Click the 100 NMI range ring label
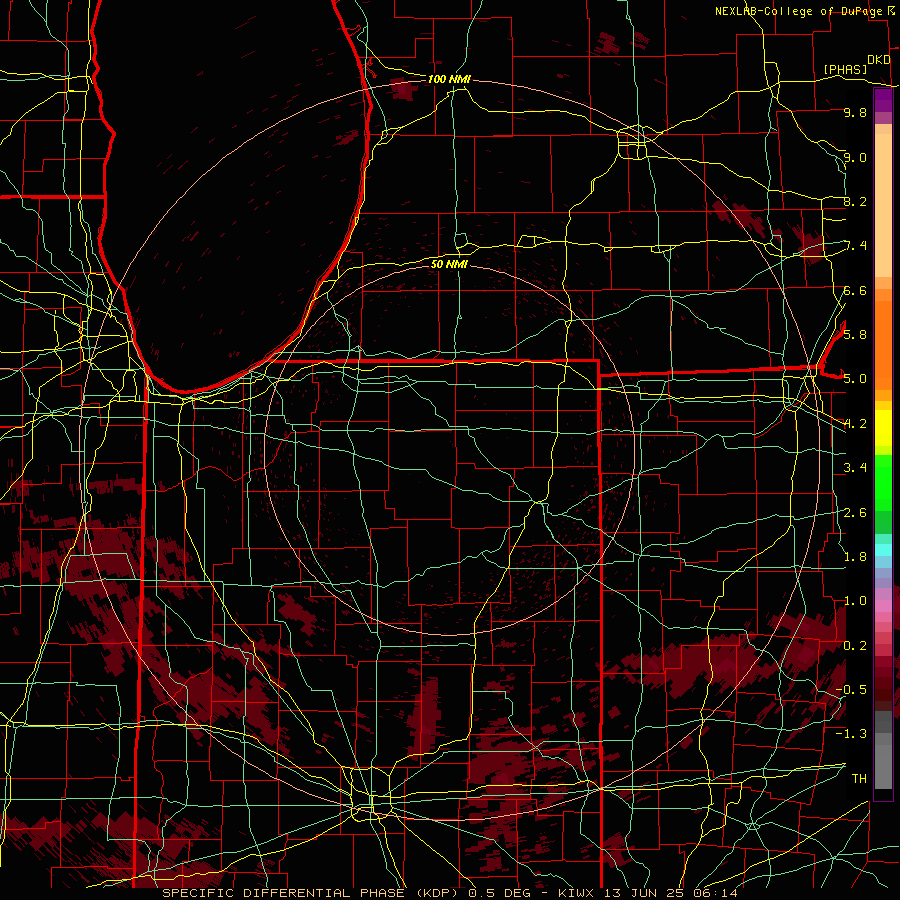Image resolution: width=900 pixels, height=900 pixels. [x=449, y=79]
